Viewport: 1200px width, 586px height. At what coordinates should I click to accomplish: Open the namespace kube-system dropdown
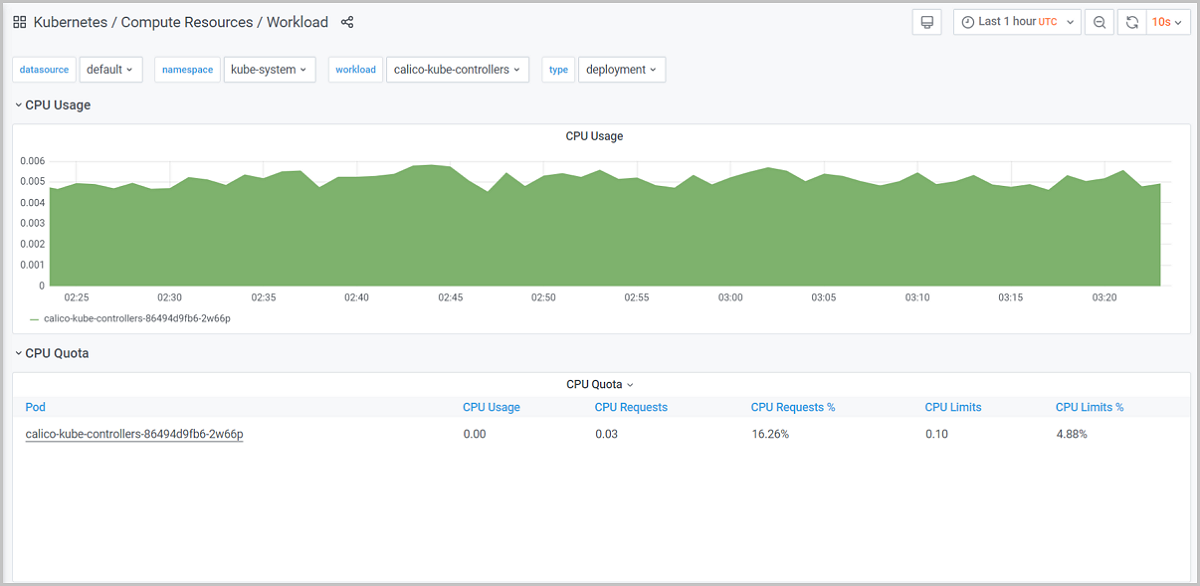pyautogui.click(x=270, y=69)
